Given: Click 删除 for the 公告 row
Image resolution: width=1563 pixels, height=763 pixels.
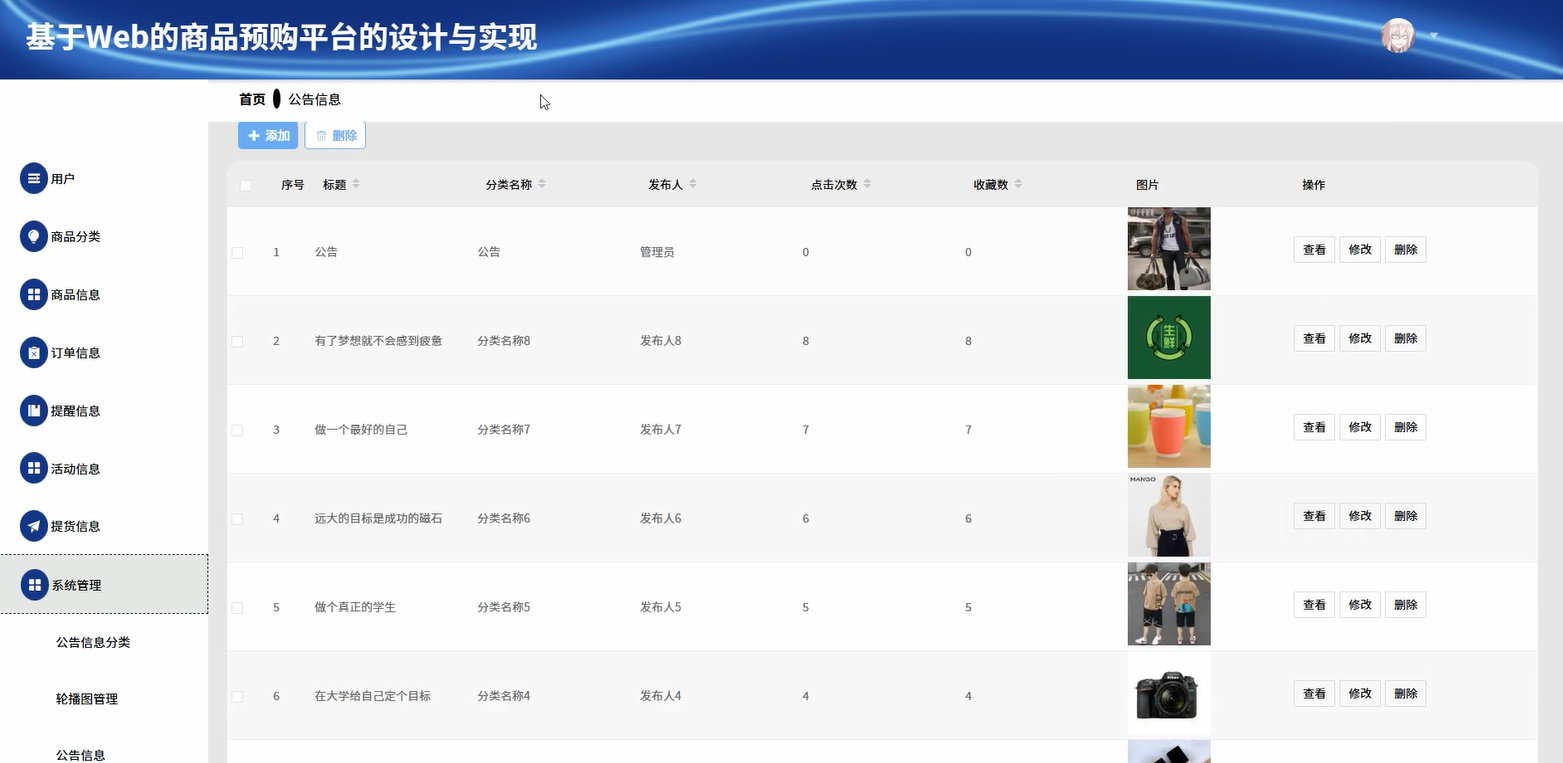Looking at the screenshot, I should pos(1406,250).
